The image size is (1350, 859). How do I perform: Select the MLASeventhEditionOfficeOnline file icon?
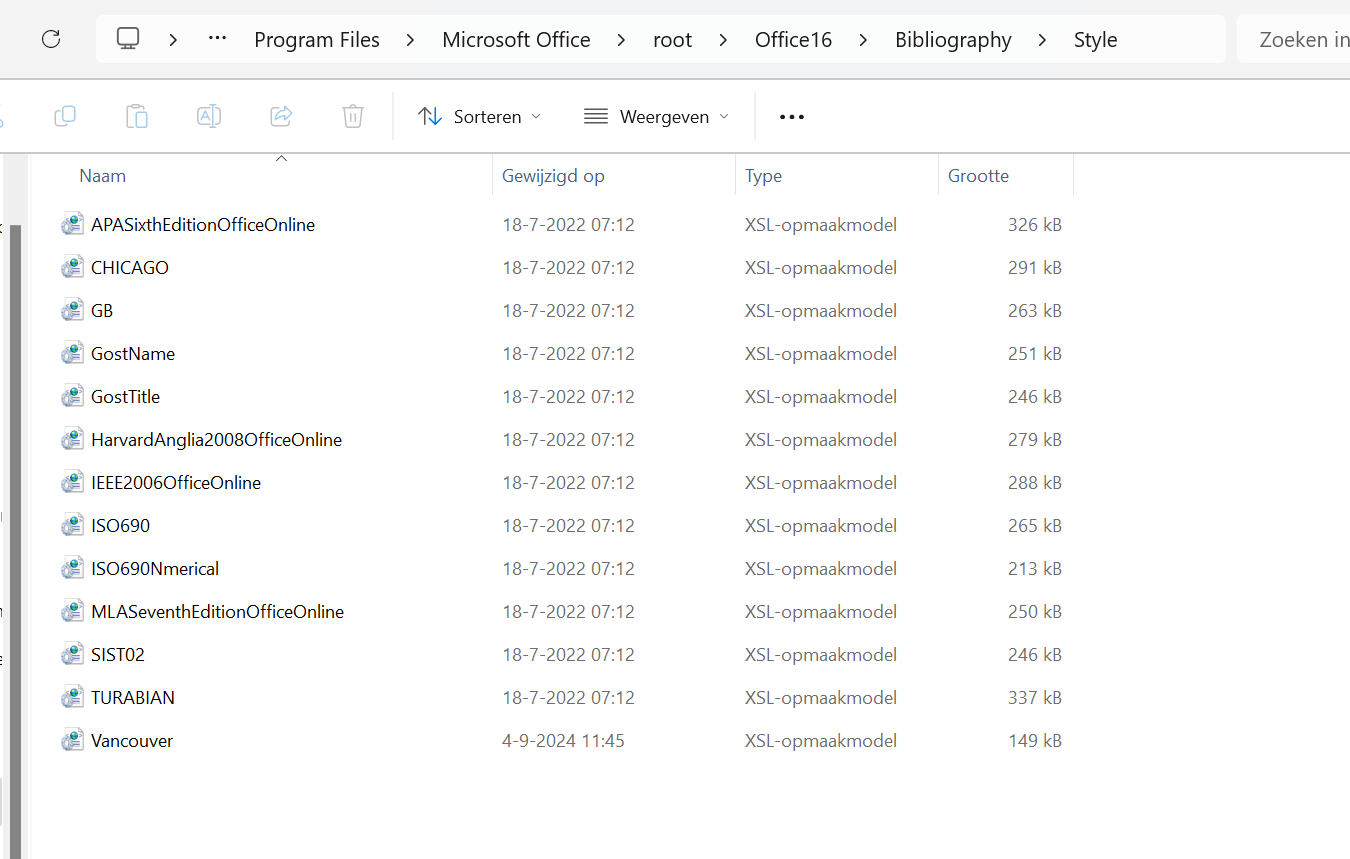pyautogui.click(x=72, y=612)
